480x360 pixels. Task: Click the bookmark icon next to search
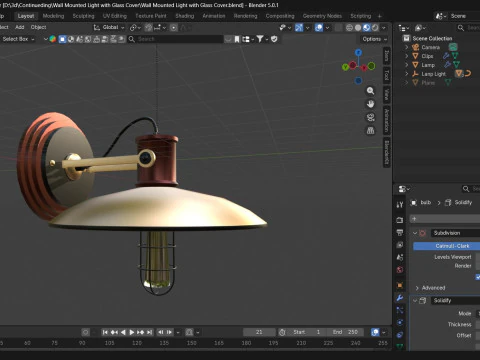pyautogui.click(x=237, y=39)
